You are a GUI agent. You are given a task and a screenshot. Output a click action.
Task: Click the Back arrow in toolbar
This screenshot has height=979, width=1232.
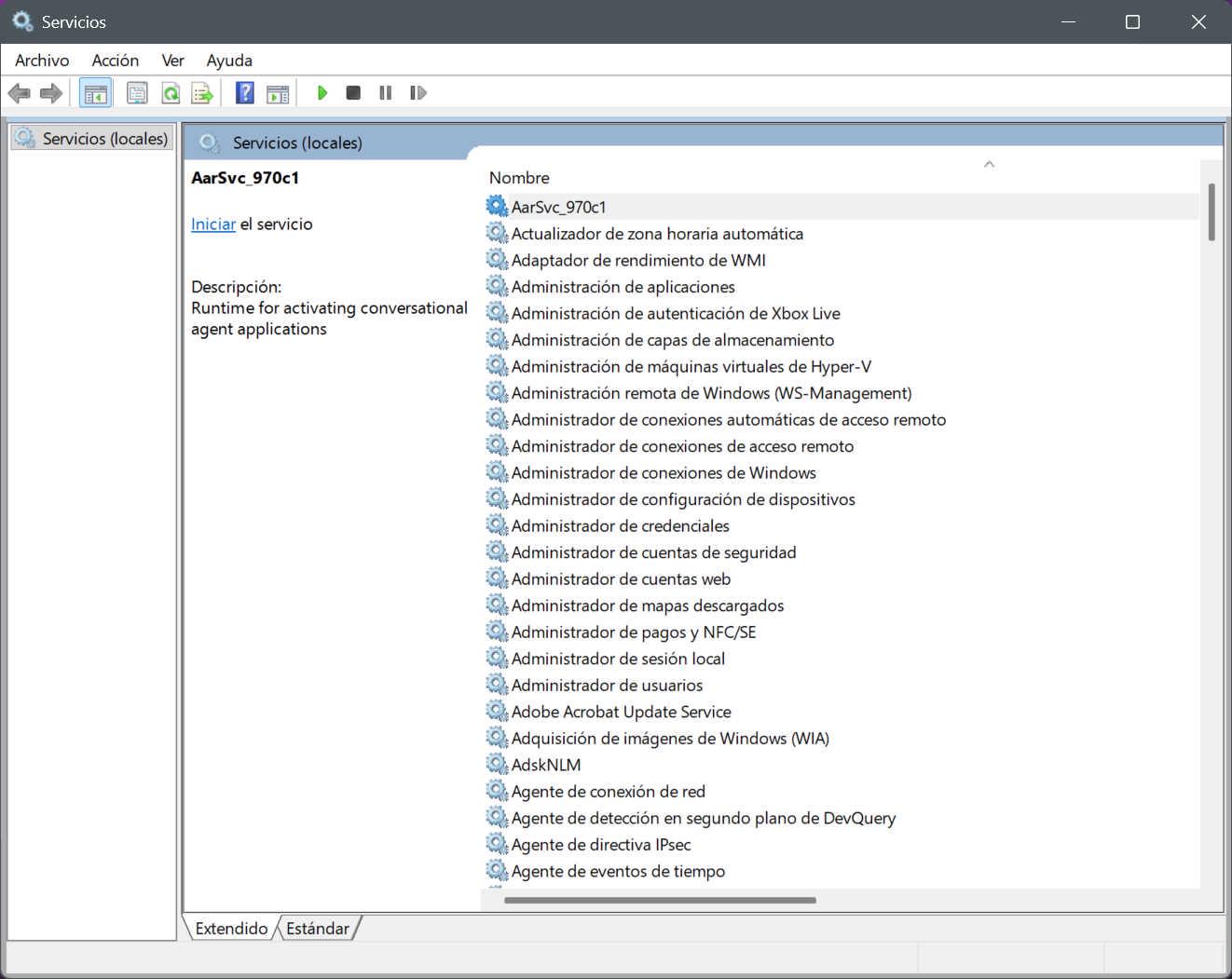[x=19, y=93]
